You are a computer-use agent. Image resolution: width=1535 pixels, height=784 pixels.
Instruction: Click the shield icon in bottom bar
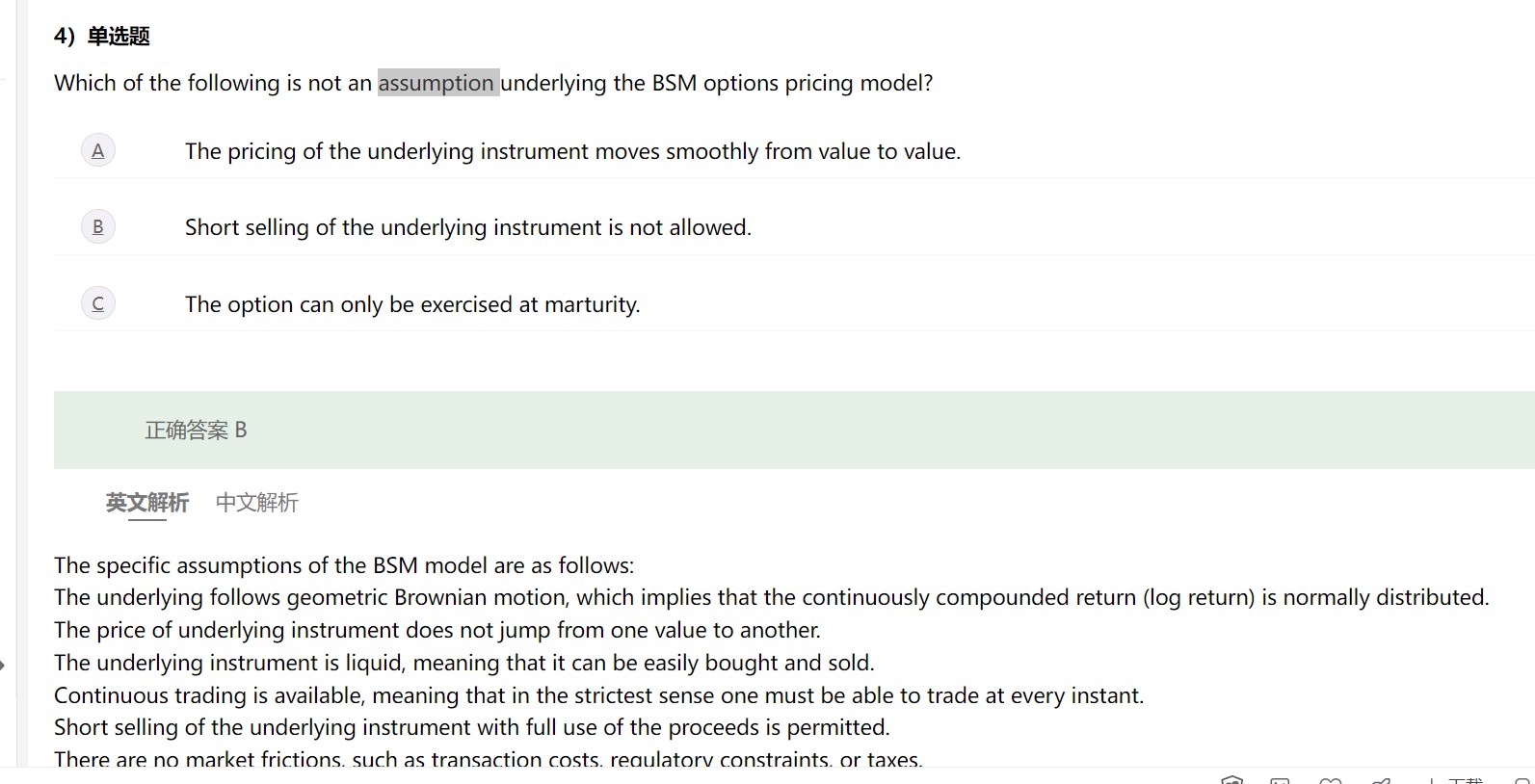1231,779
